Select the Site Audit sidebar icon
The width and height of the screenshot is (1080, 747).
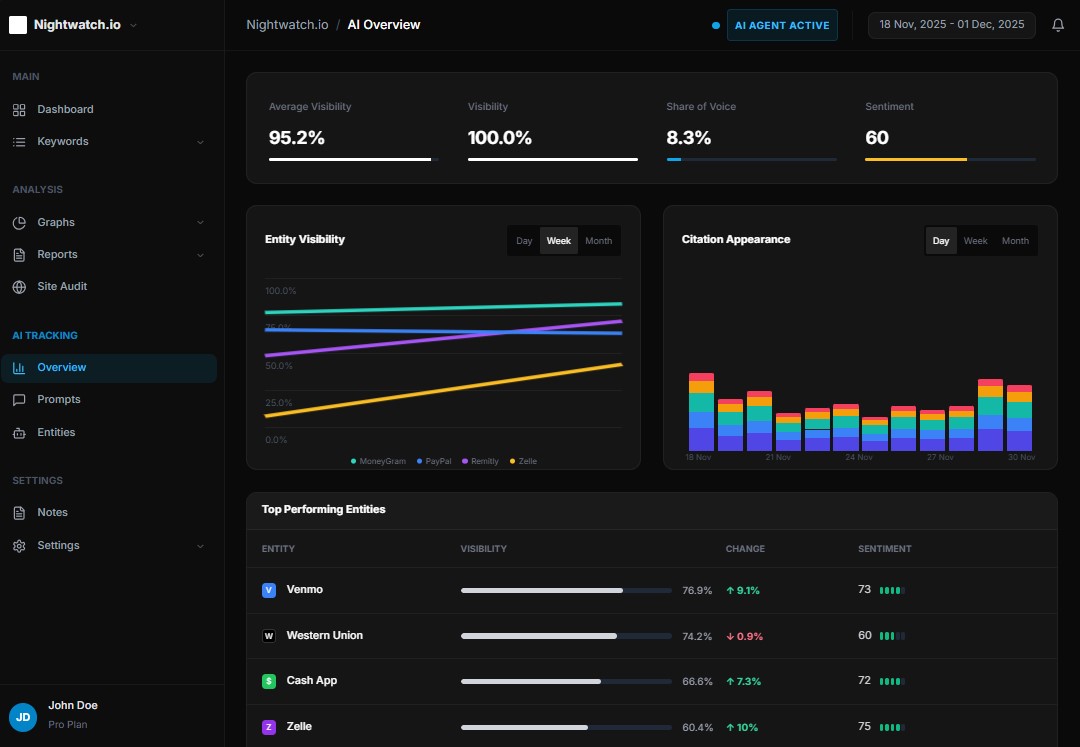(x=22, y=286)
